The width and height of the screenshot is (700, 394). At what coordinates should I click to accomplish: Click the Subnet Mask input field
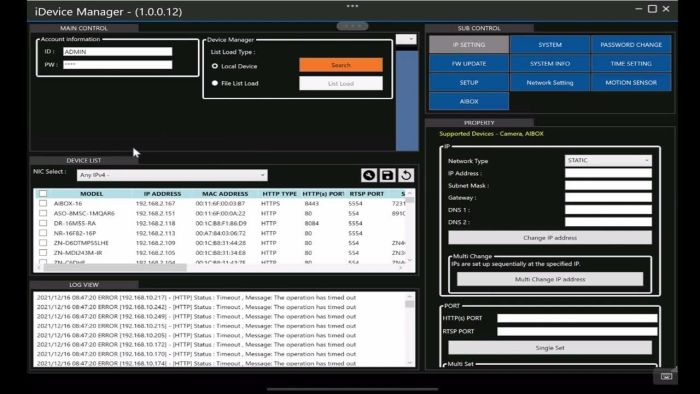(608, 185)
